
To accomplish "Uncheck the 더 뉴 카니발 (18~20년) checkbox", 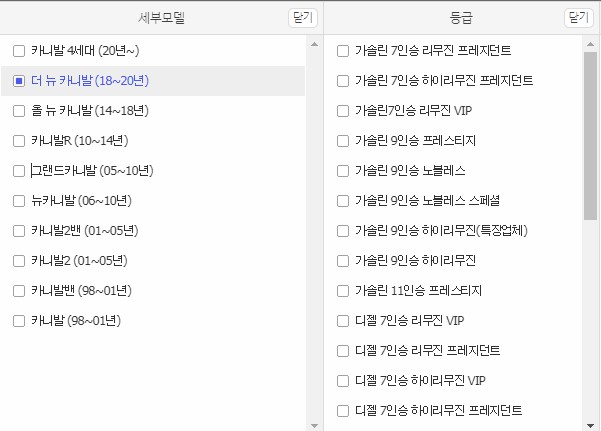I will 19,81.
